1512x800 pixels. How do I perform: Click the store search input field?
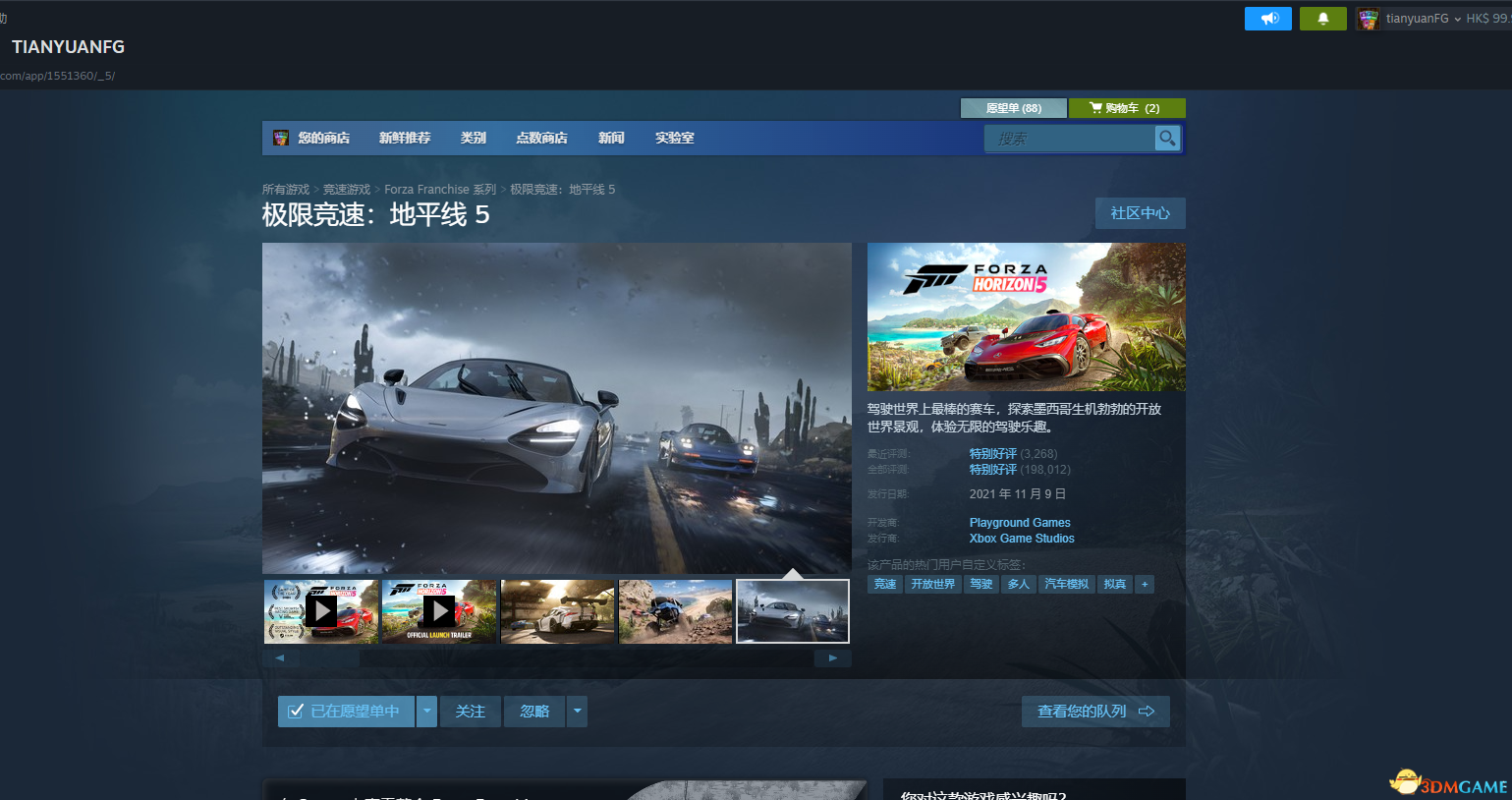pos(1070,139)
